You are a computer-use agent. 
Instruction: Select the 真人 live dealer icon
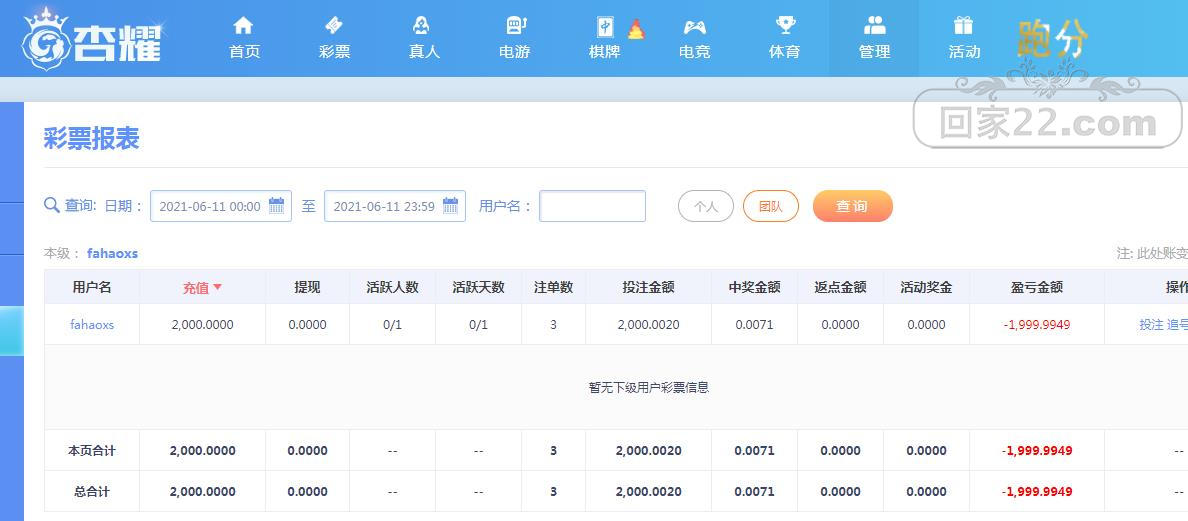click(x=421, y=26)
